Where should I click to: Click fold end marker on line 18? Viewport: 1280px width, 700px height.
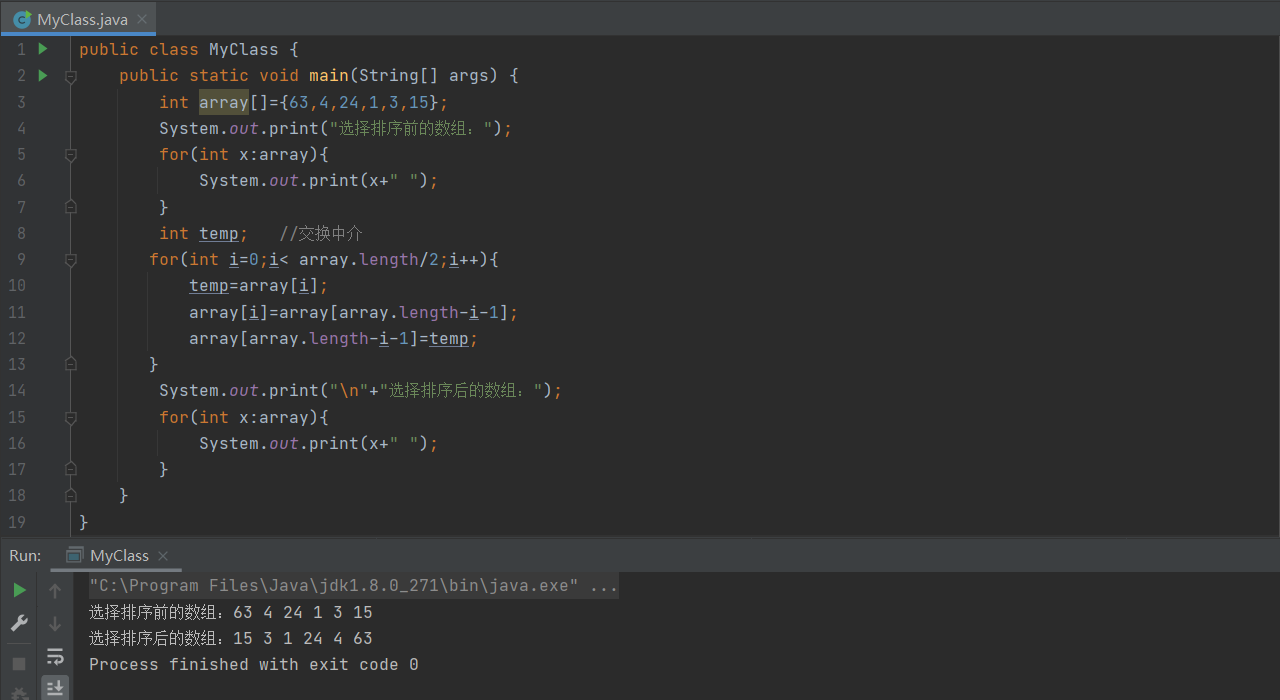(71, 495)
